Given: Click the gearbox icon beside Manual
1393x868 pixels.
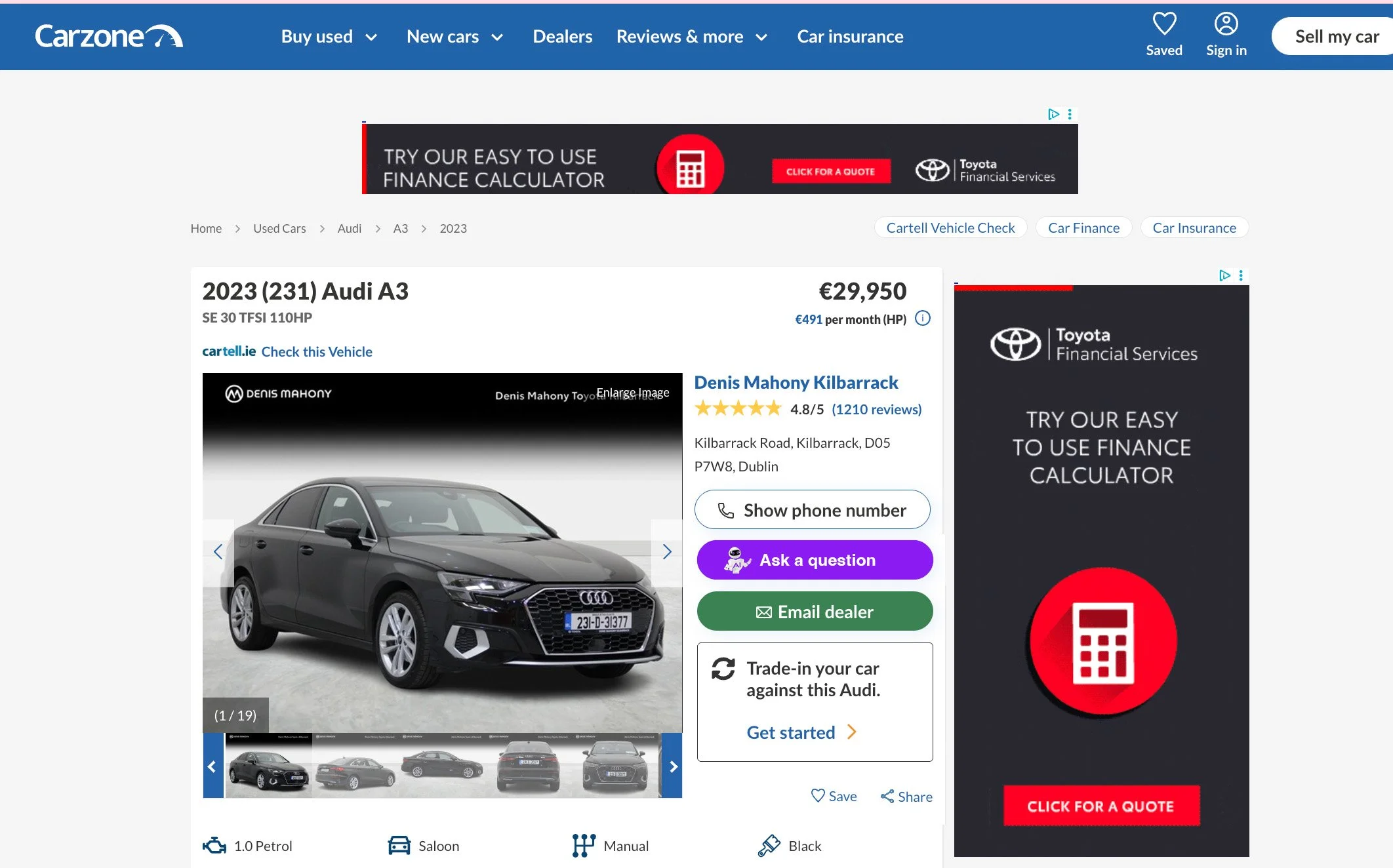Looking at the screenshot, I should coord(584,846).
